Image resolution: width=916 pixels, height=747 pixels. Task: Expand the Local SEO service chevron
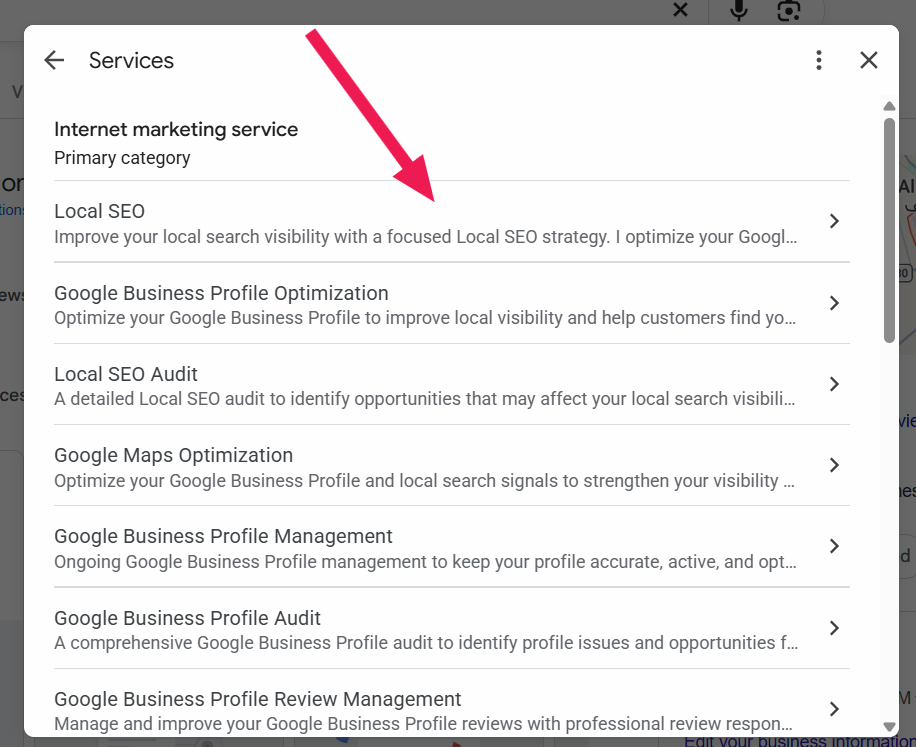click(834, 221)
